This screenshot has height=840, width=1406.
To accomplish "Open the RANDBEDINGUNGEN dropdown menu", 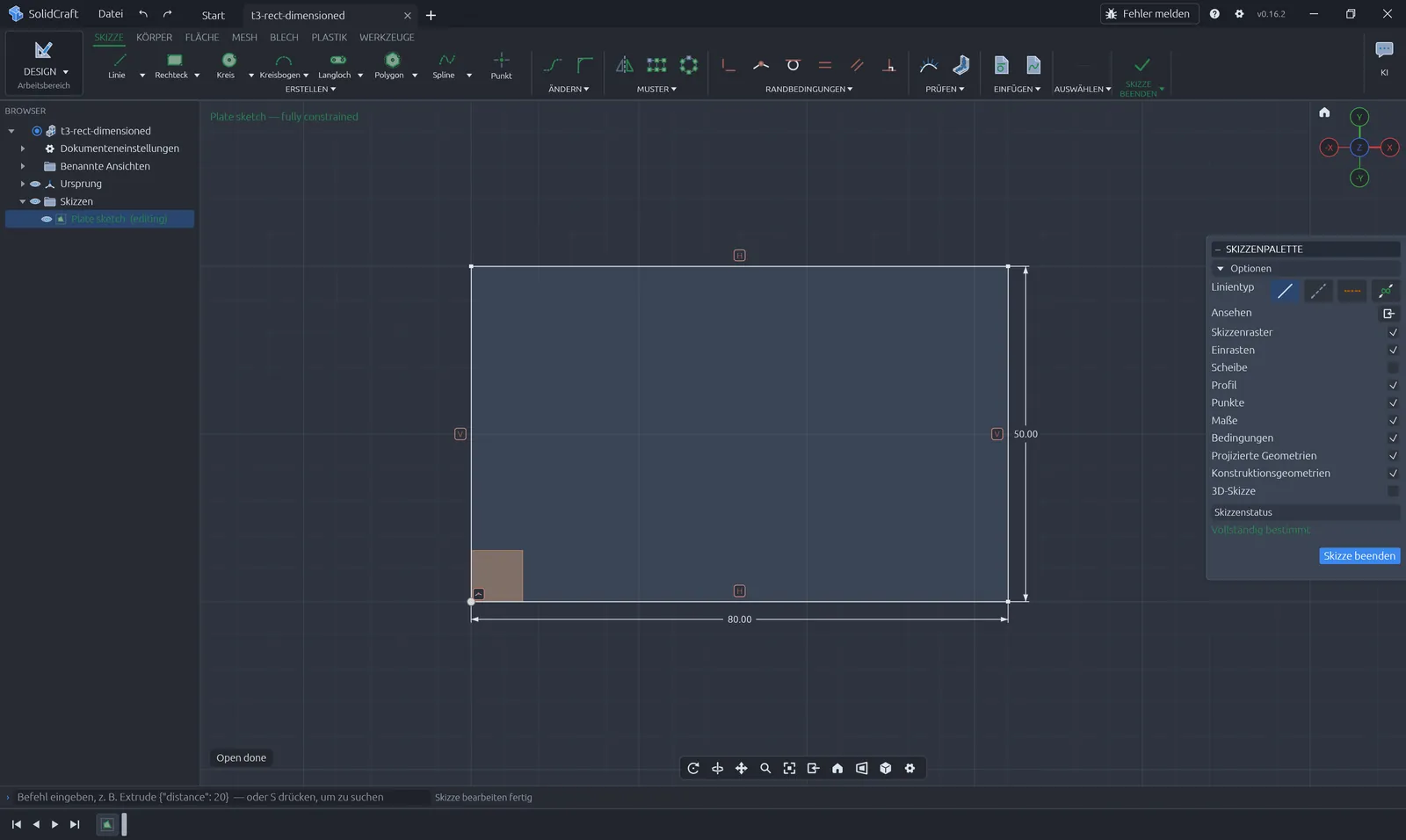I will pyautogui.click(x=808, y=89).
